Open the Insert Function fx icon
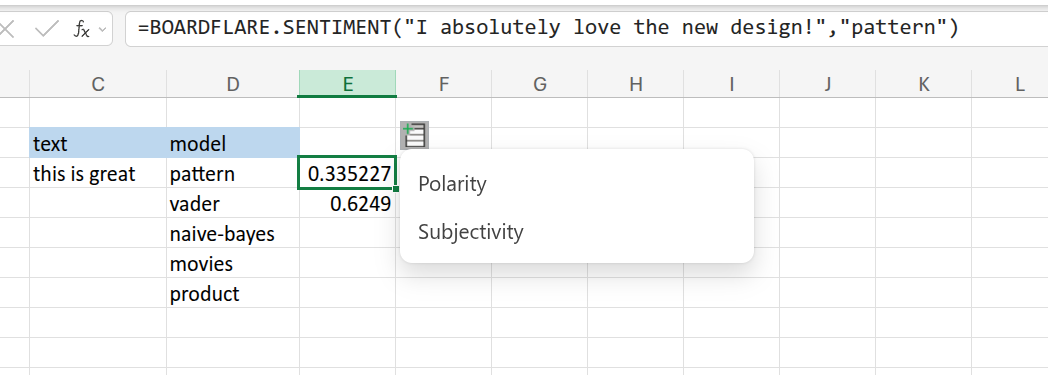The image size is (1048, 375). tap(82, 29)
